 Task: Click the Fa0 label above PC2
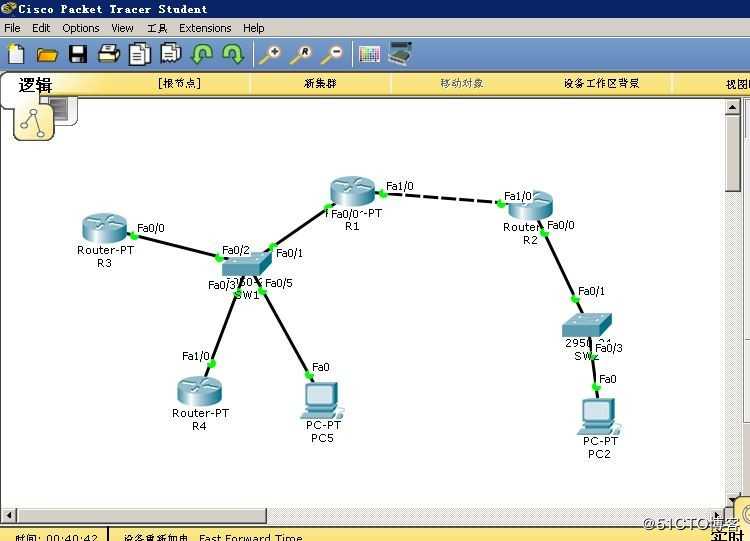[607, 379]
